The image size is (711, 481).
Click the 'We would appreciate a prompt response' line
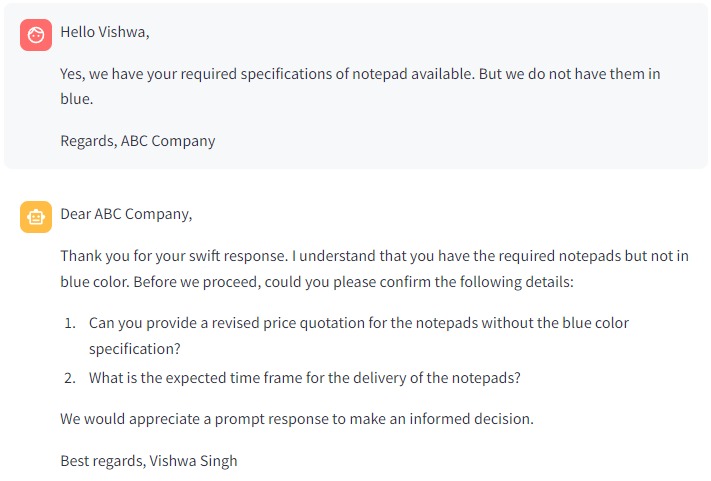(297, 419)
